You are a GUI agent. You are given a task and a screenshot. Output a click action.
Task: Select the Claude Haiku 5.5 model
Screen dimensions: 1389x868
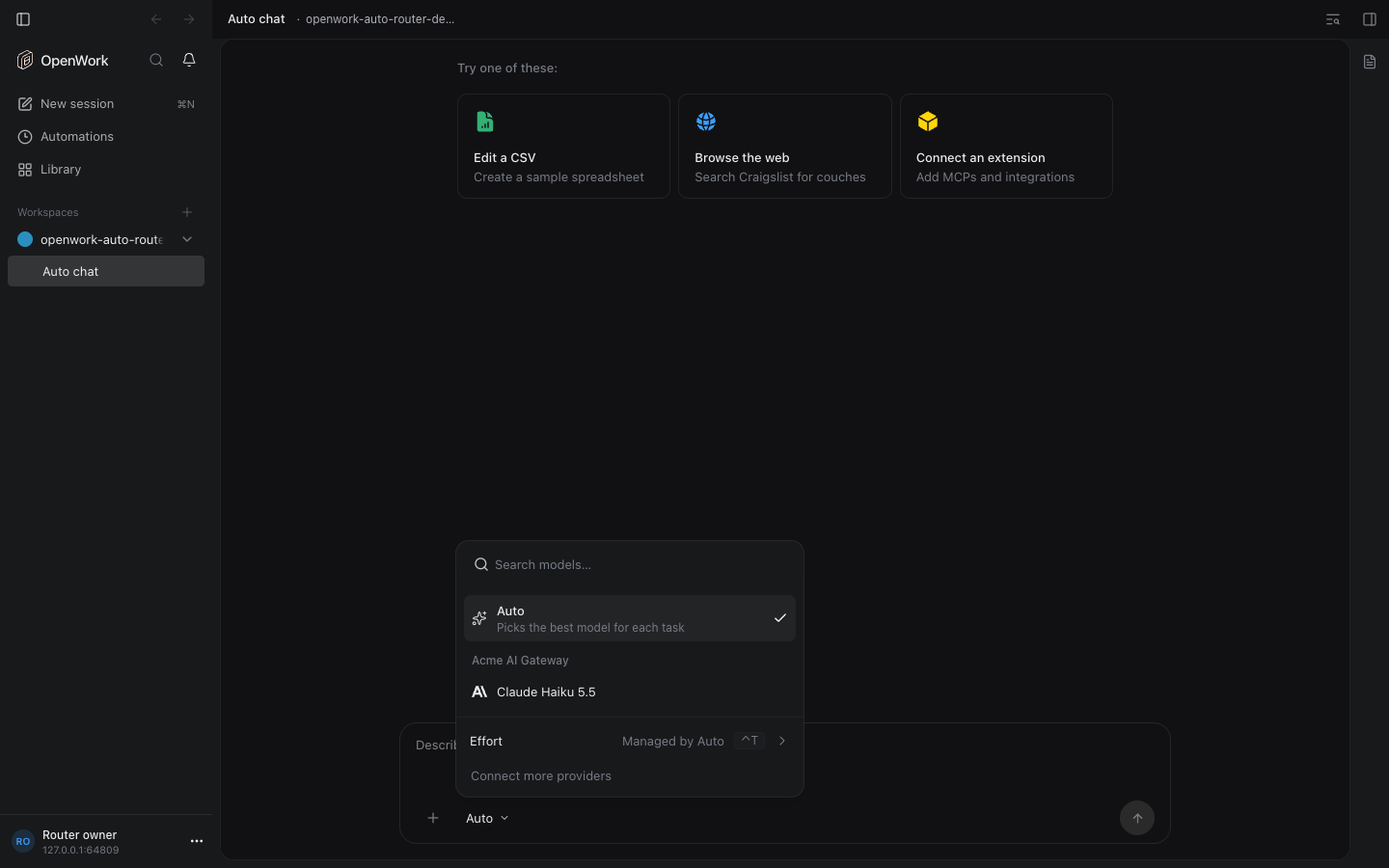click(x=630, y=692)
